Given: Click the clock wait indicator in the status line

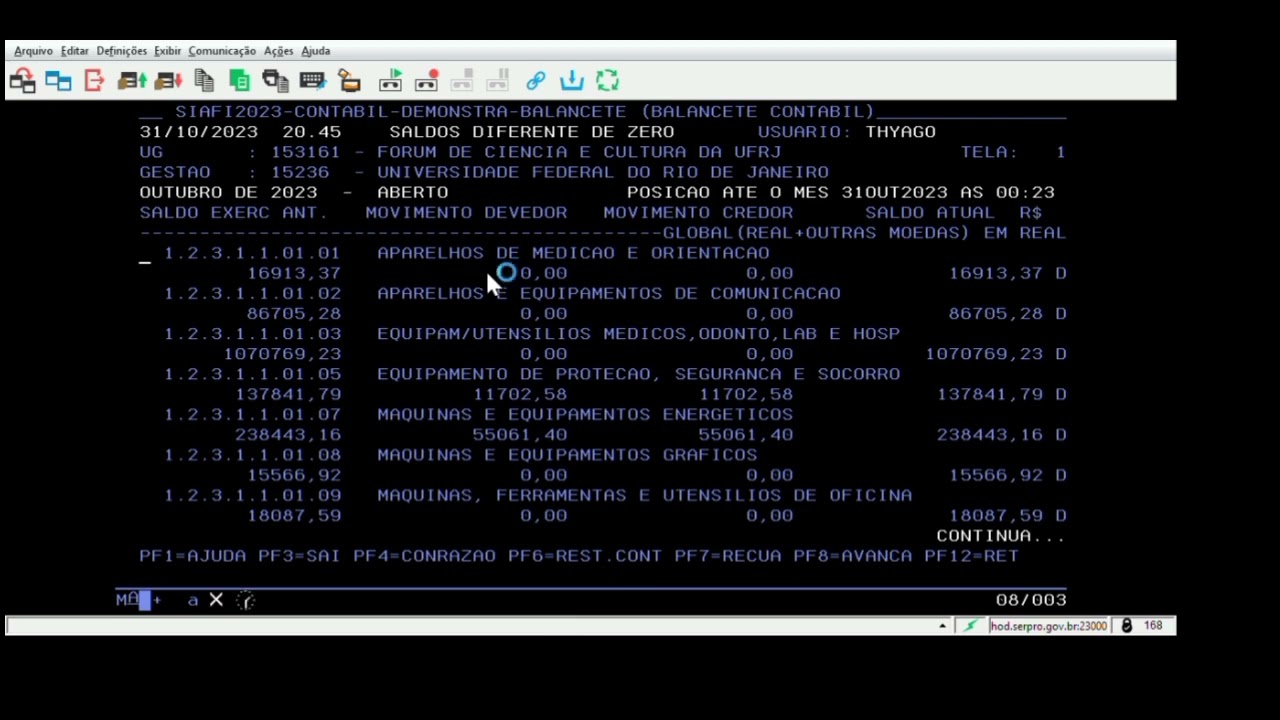Looking at the screenshot, I should [246, 600].
